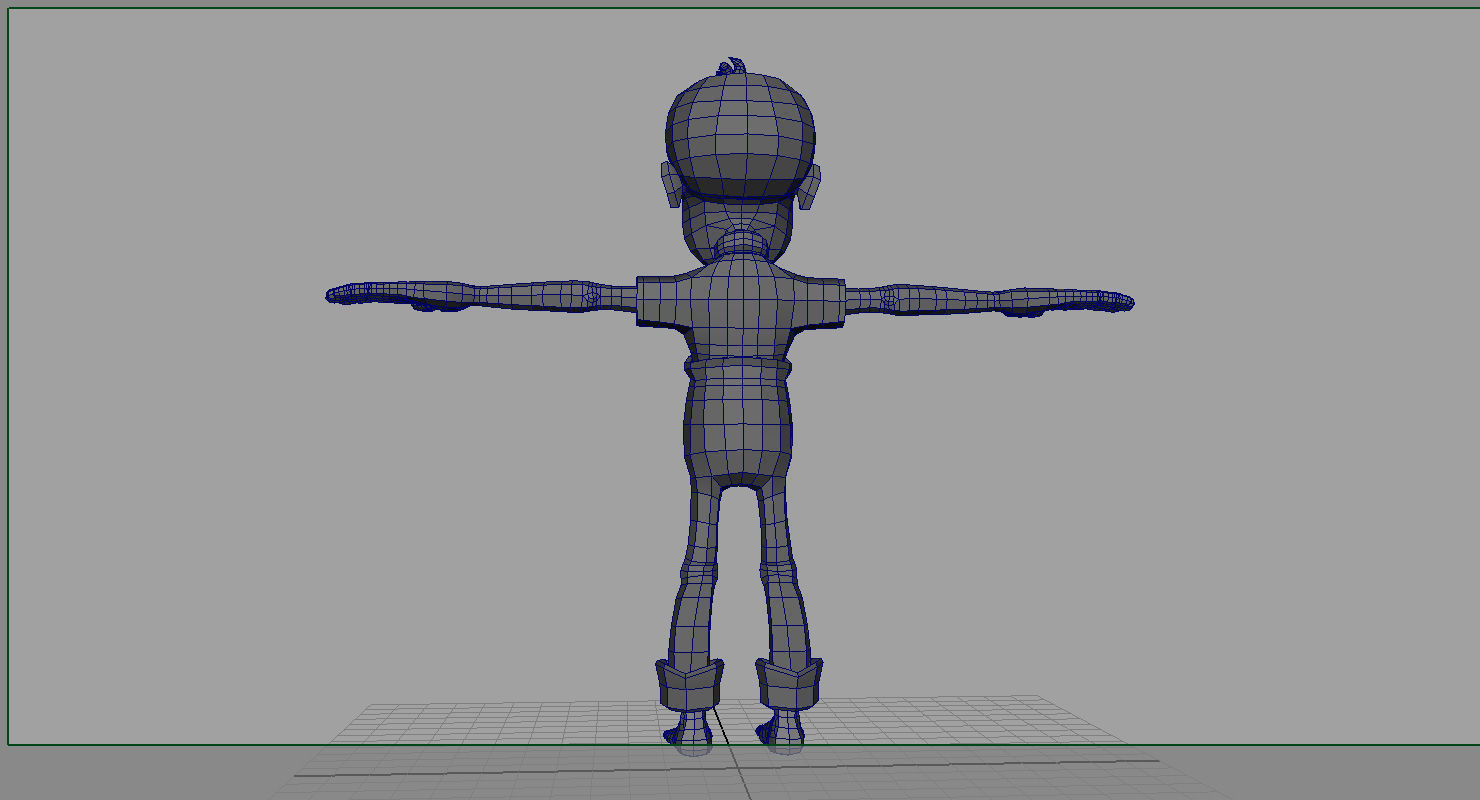Click the character's round head cap mesh
The width and height of the screenshot is (1480, 800).
[x=740, y=135]
